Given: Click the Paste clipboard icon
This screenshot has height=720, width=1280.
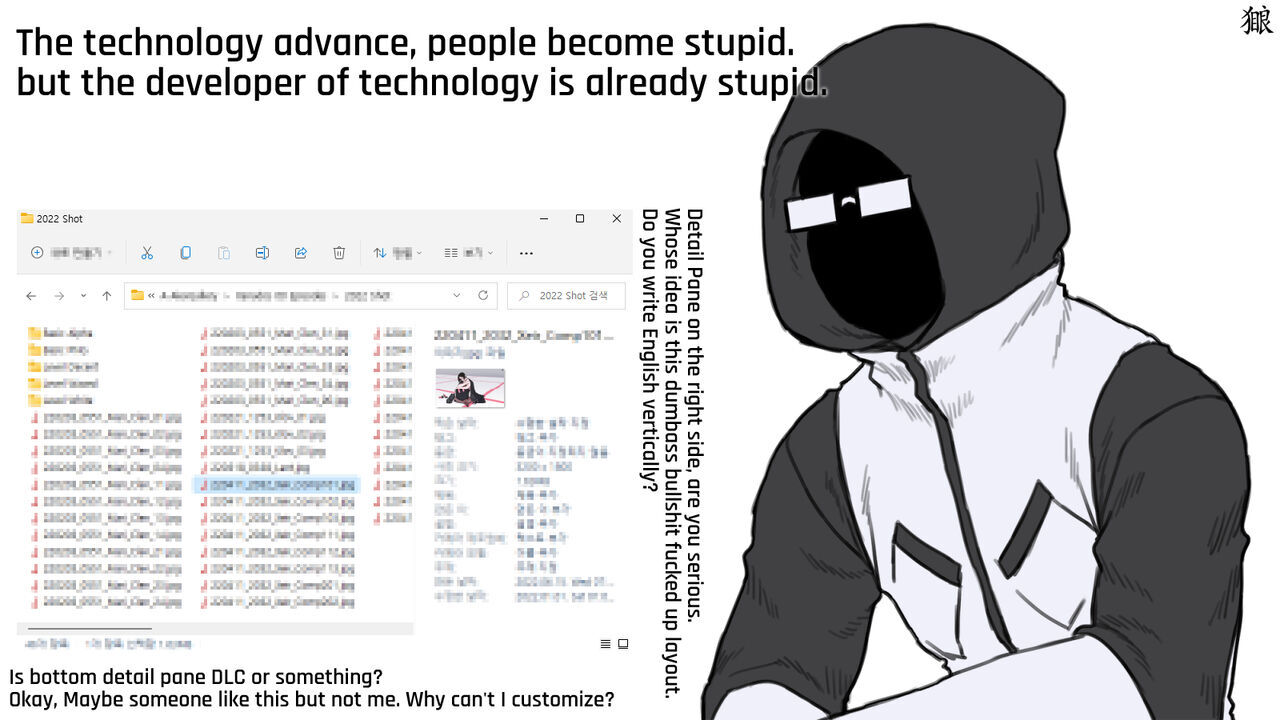Looking at the screenshot, I should click(x=224, y=253).
